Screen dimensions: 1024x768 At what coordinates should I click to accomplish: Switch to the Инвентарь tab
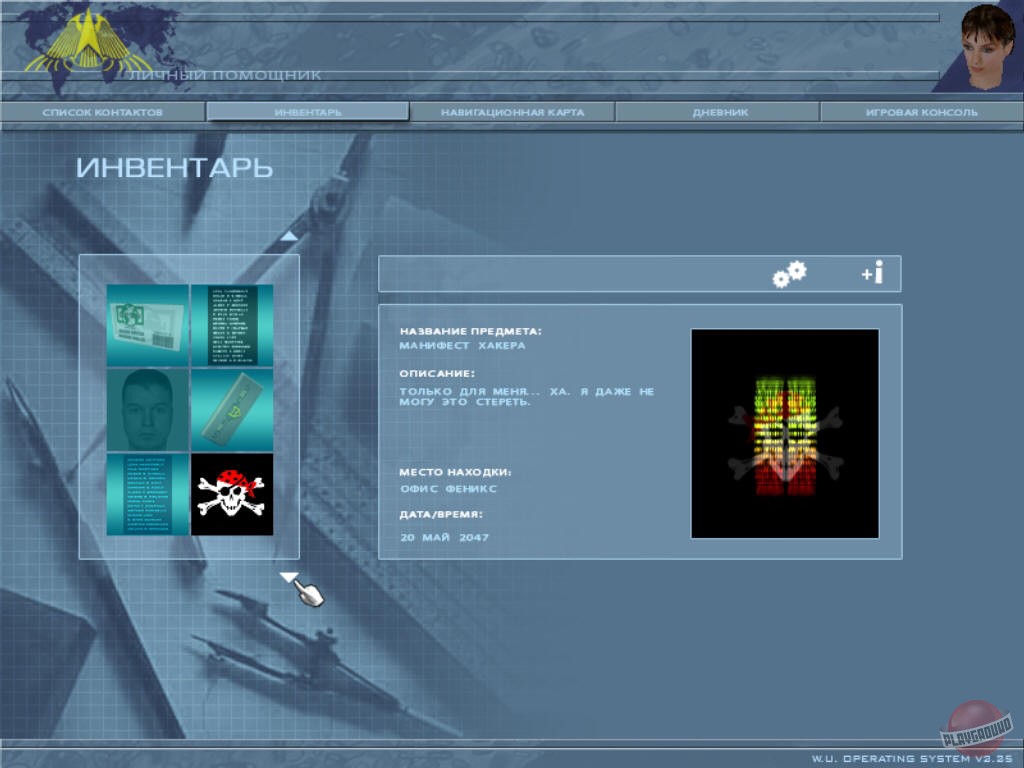(308, 112)
